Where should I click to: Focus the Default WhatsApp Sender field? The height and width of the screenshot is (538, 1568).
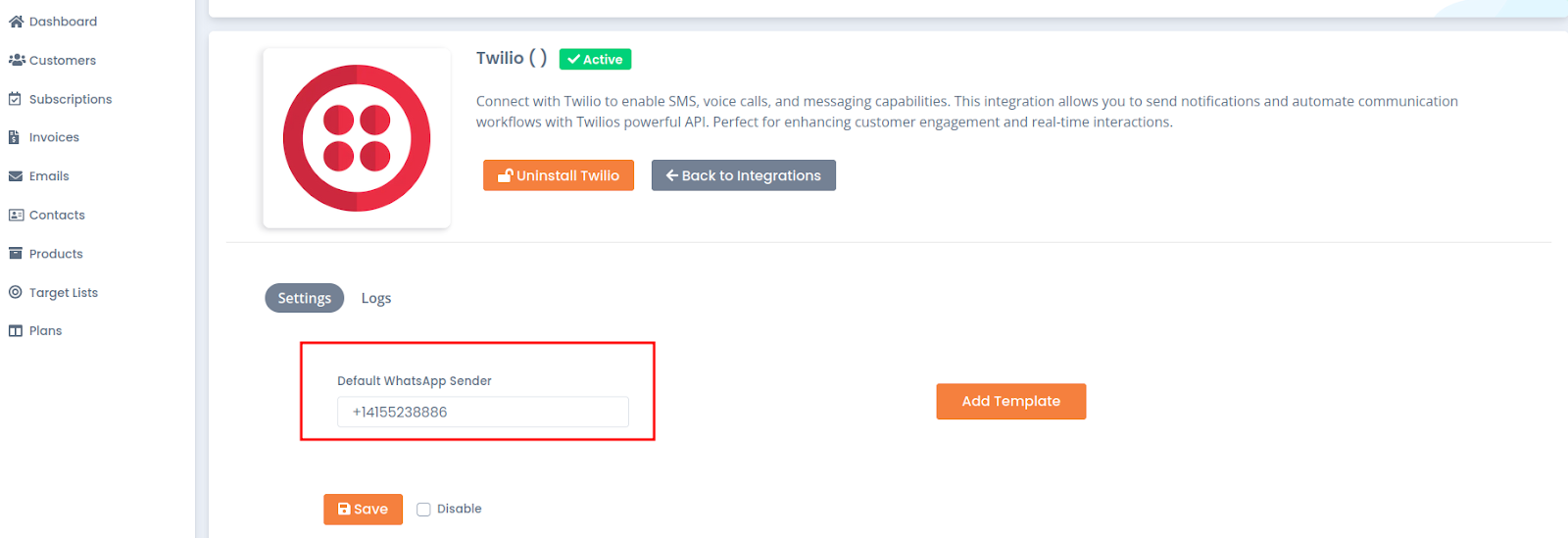[x=483, y=412]
